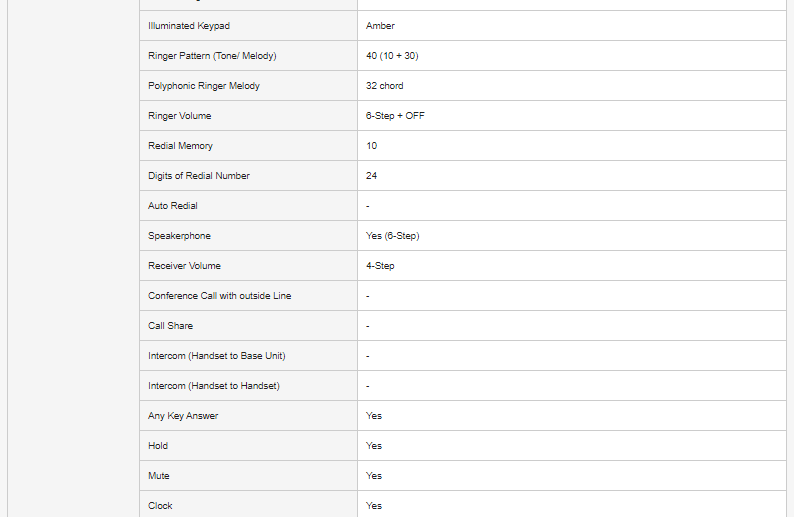The width and height of the screenshot is (794, 517).
Task: Select the Receiver Volume label
Action: (185, 266)
